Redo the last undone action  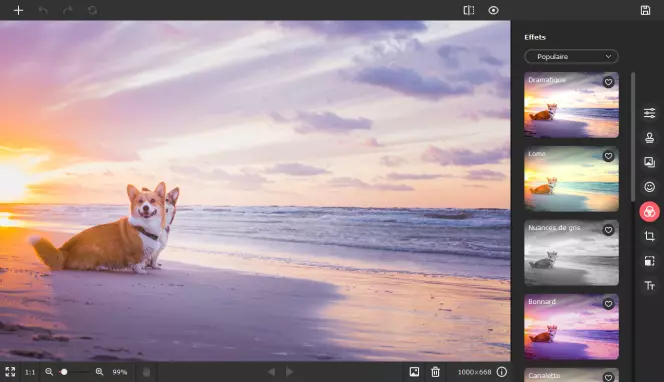(68, 10)
